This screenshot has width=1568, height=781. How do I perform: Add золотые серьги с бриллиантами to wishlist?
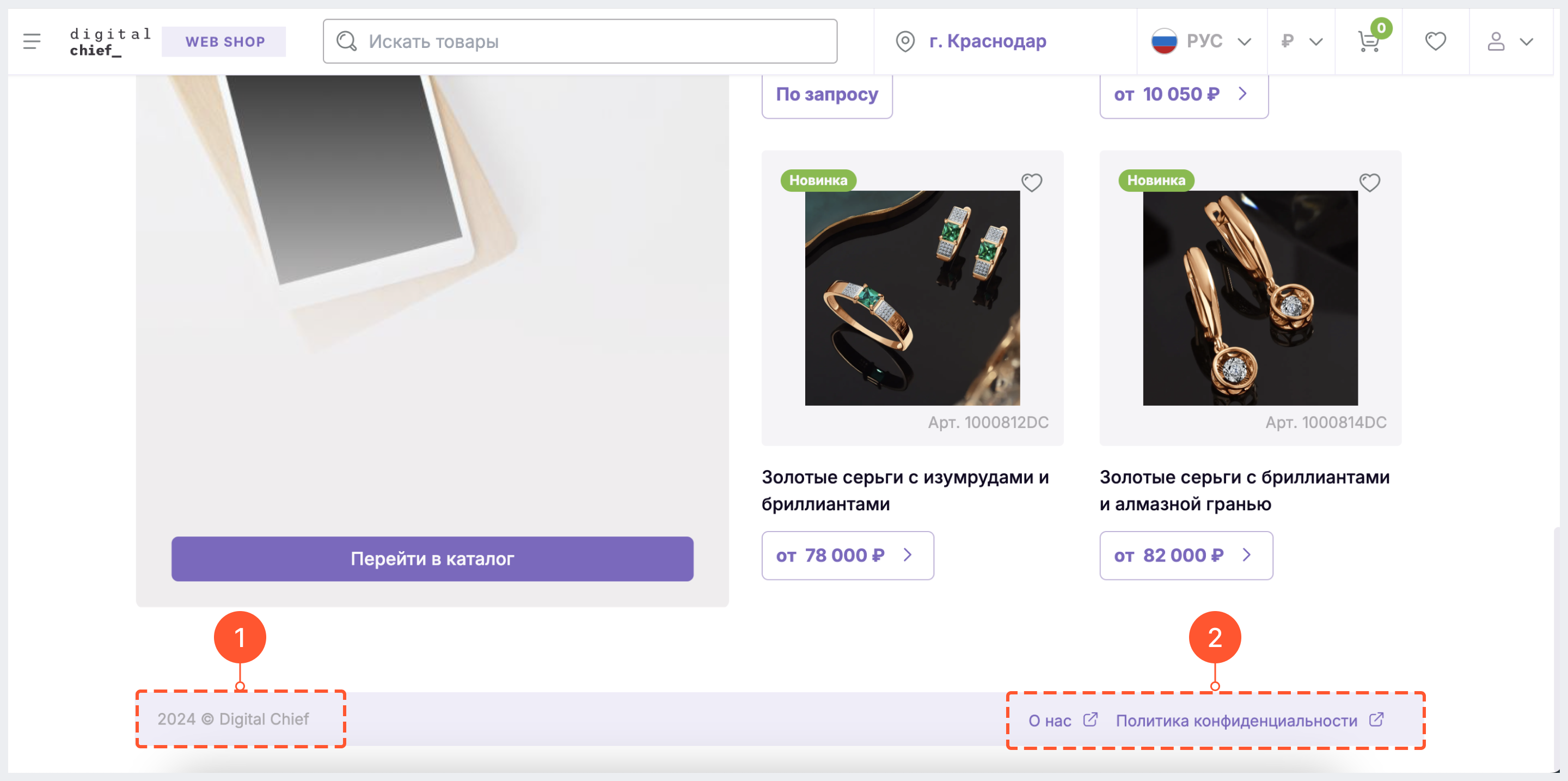pos(1371,182)
